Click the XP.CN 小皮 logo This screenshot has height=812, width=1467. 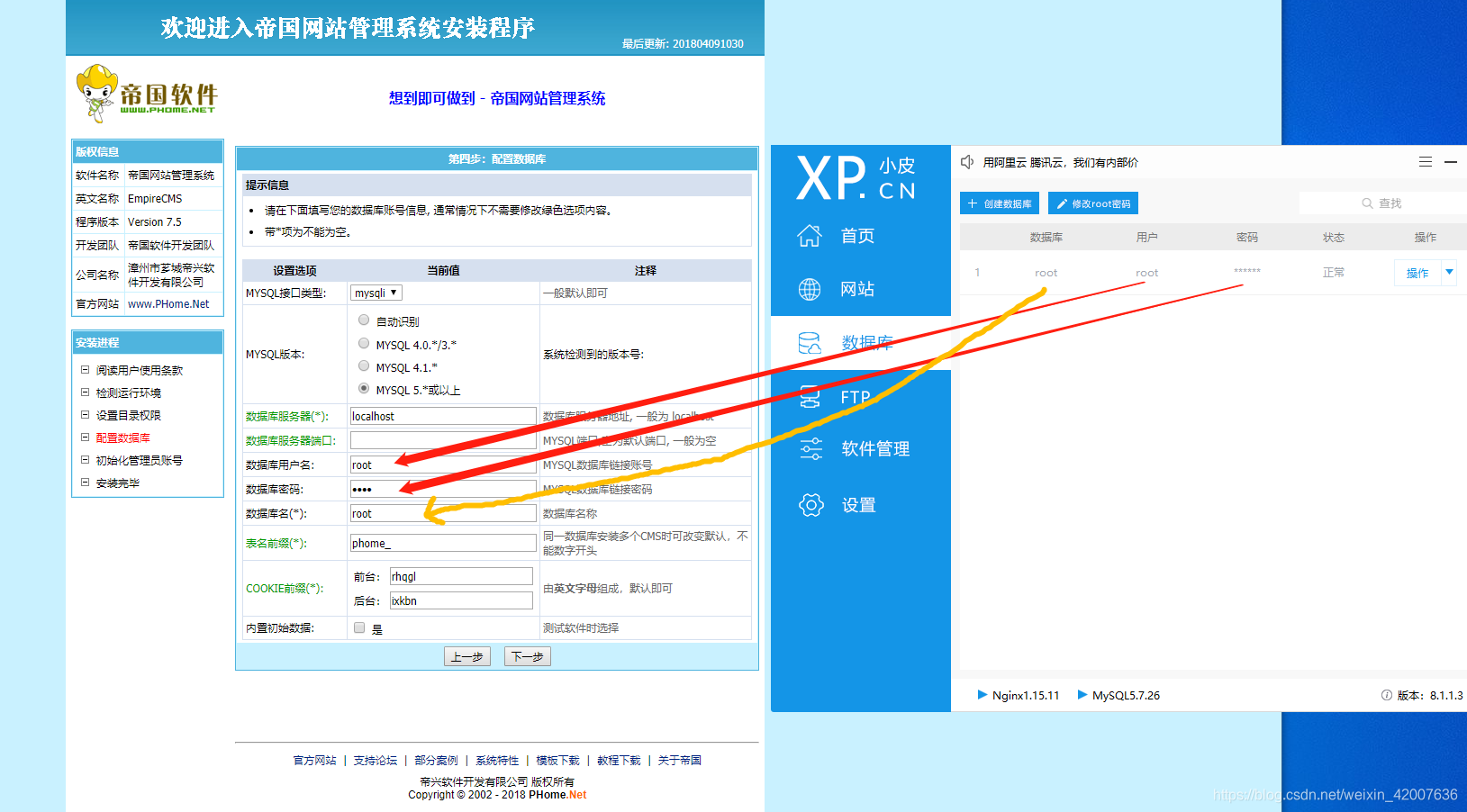coord(856,177)
